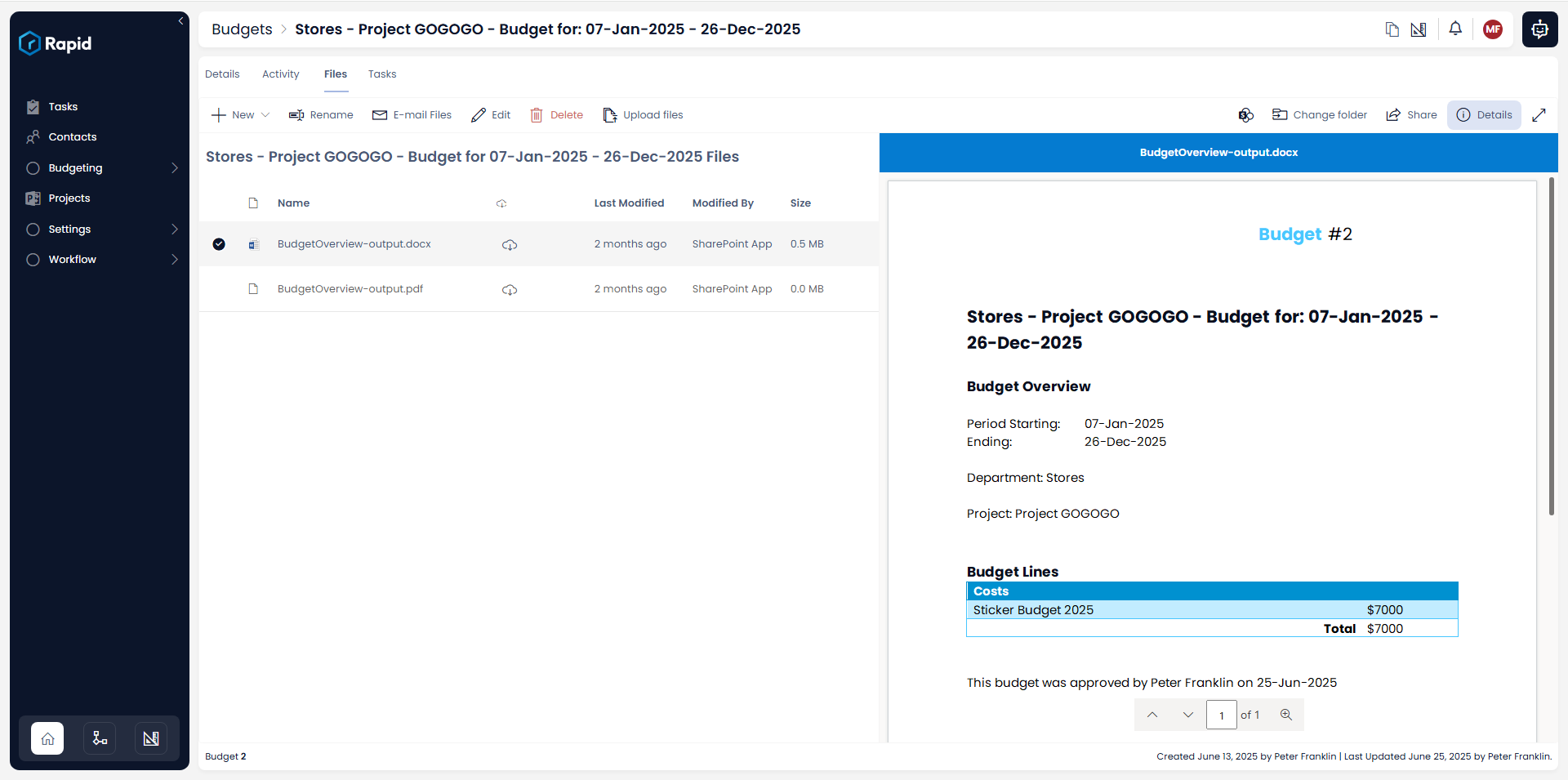Click E-mail Files
Image resolution: width=1568 pixels, height=780 pixels.
point(412,115)
